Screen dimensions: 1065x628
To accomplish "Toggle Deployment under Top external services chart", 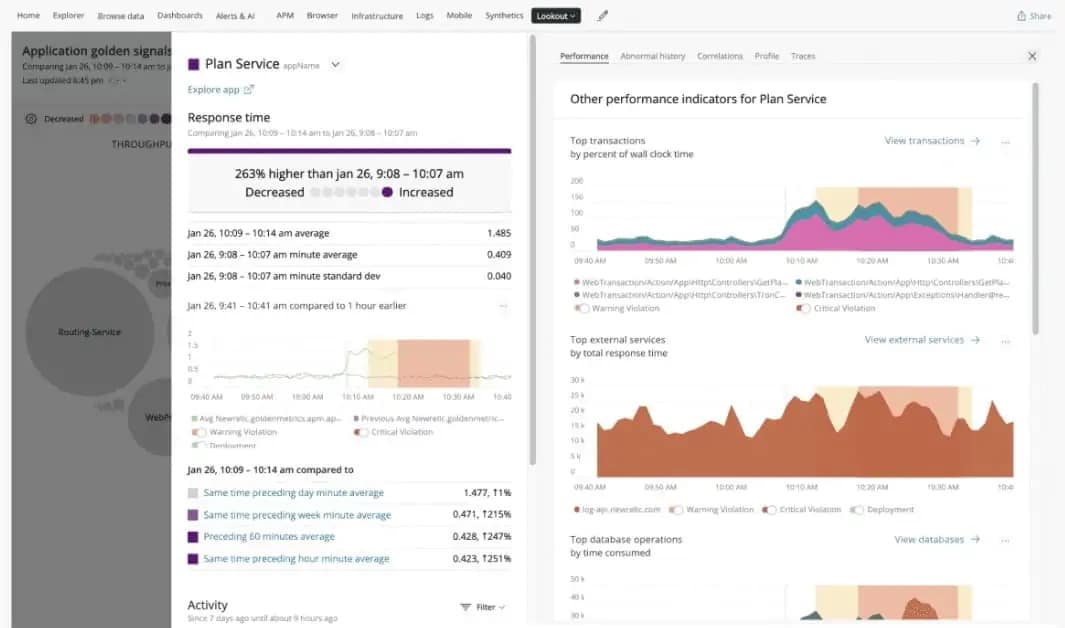I will coord(856,509).
